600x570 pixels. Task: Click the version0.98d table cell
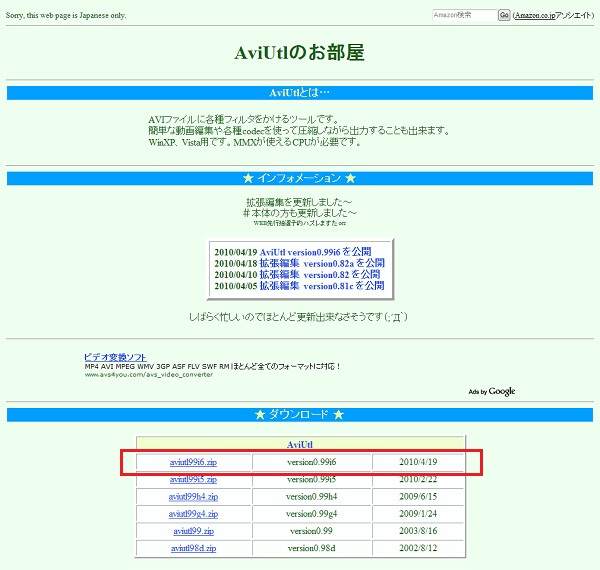tap(311, 548)
